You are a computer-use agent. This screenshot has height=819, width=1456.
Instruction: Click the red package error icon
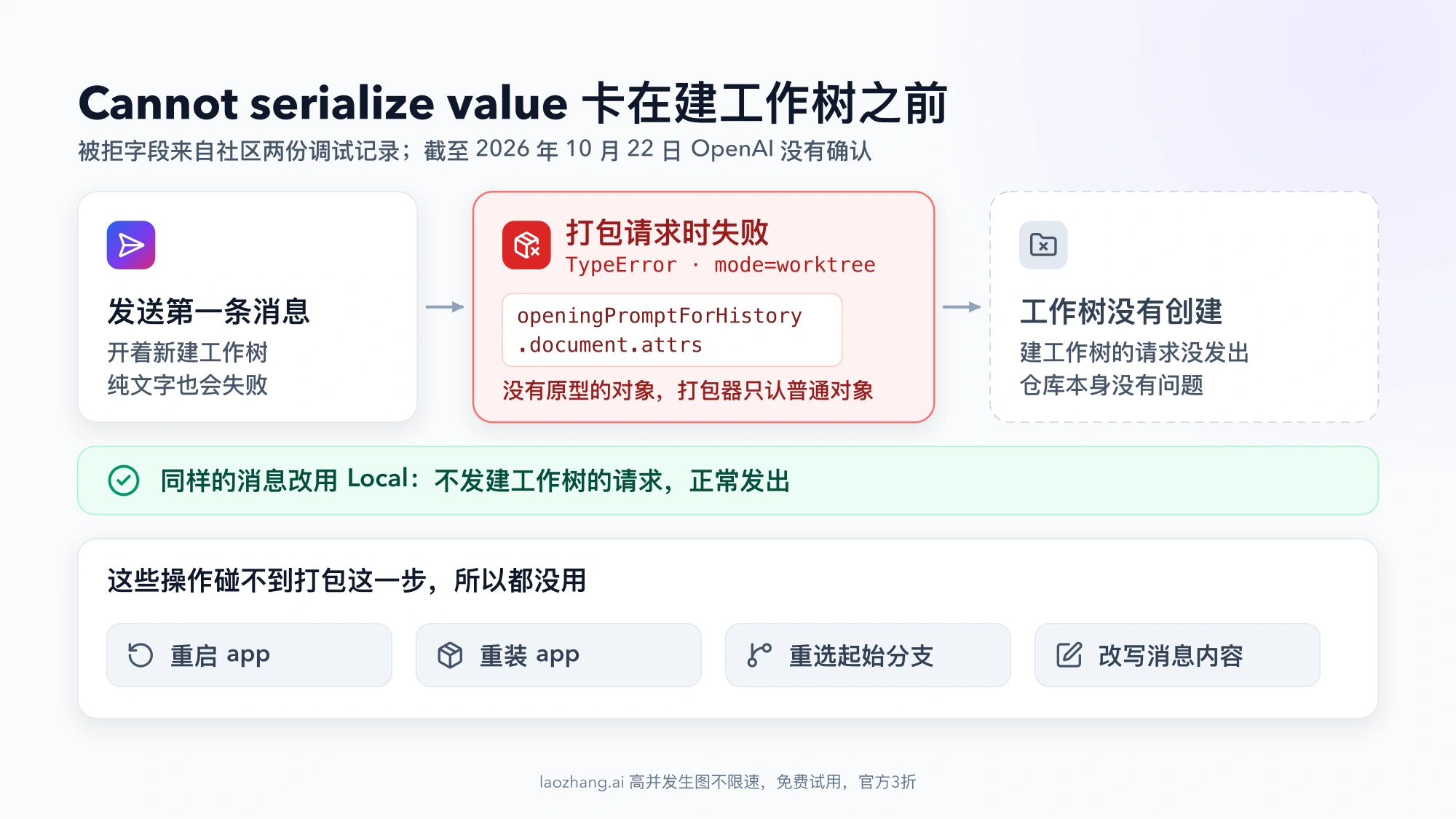[526, 245]
